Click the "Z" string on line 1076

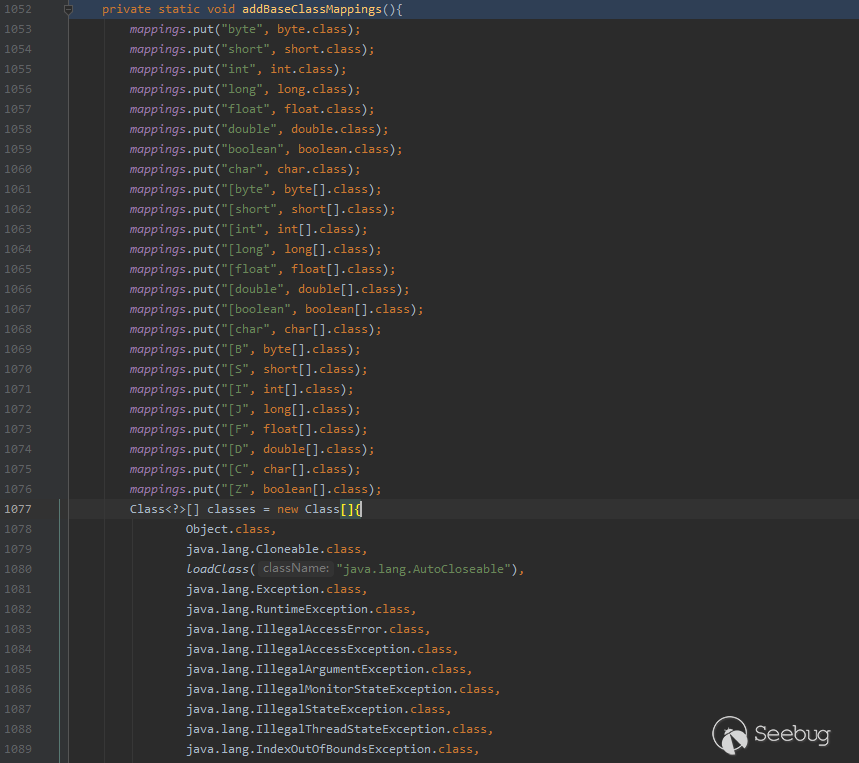point(232,489)
